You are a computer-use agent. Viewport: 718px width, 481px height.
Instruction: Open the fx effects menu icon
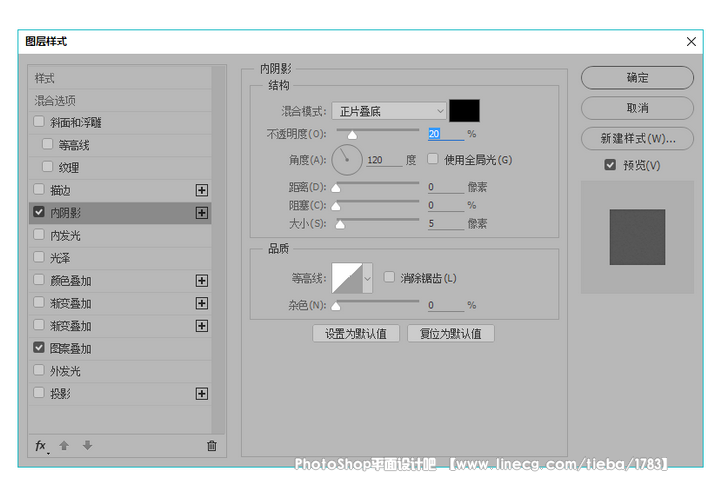41,446
